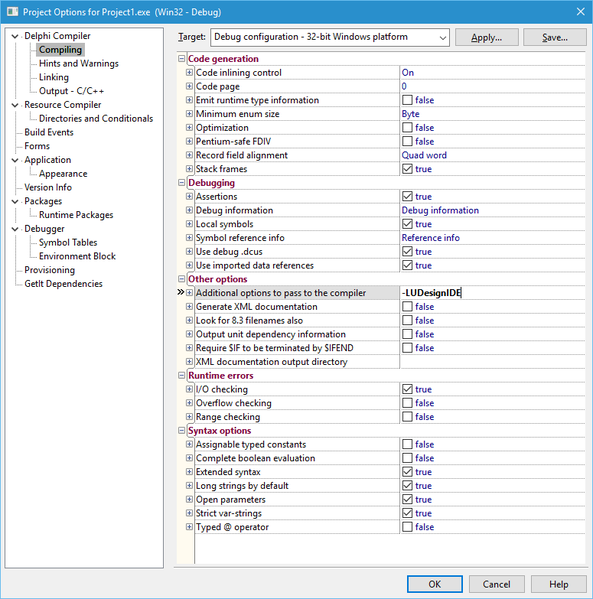Expand plus icon for Extended syntax
The image size is (593, 599).
pos(189,471)
